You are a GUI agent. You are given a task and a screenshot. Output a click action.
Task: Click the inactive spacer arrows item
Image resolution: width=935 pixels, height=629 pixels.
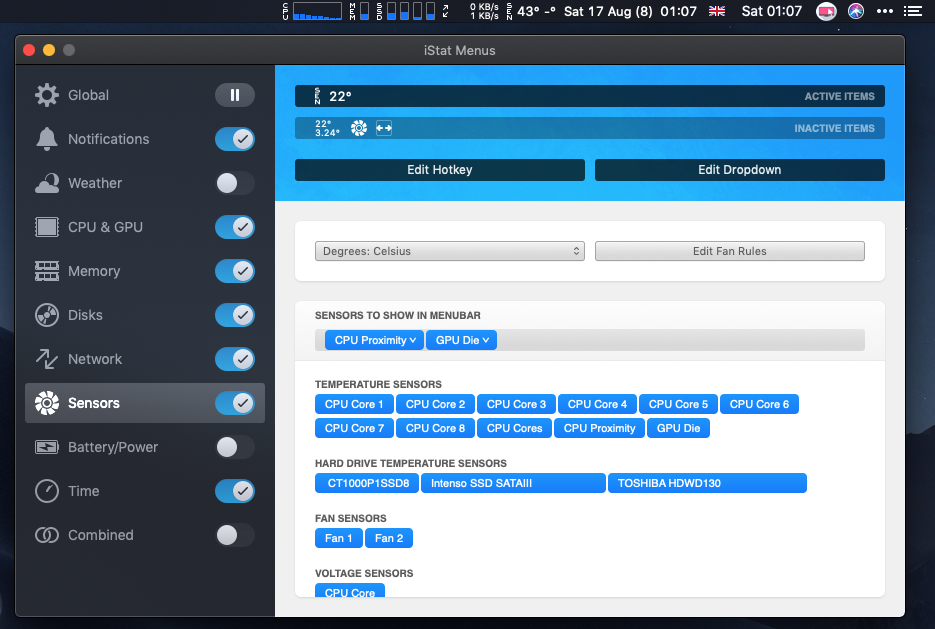coord(384,128)
